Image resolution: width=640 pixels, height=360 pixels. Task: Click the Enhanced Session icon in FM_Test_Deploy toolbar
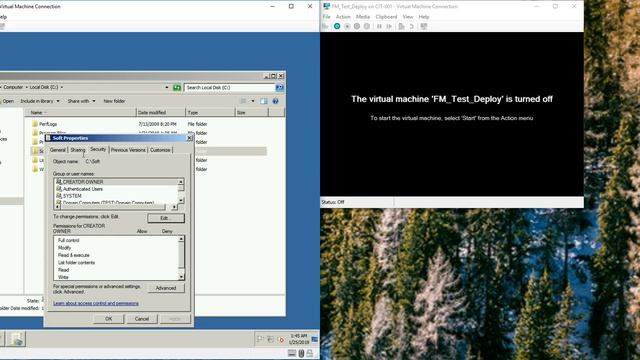coord(424,26)
